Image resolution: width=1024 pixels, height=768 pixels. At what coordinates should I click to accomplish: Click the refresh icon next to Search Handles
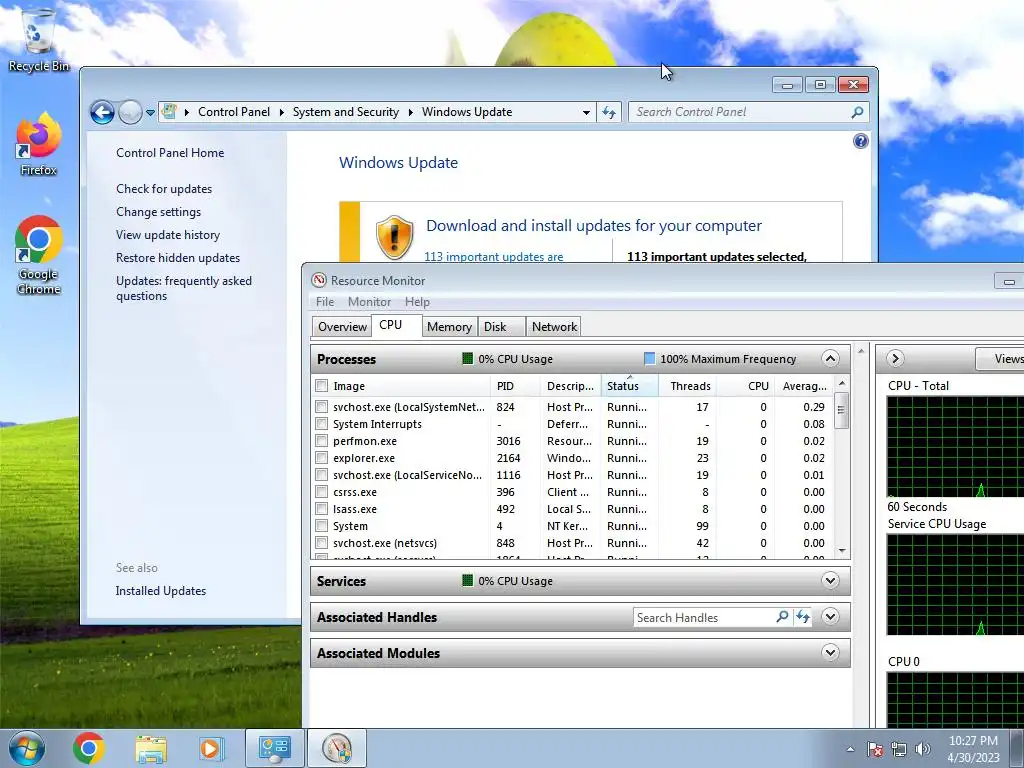pos(803,616)
